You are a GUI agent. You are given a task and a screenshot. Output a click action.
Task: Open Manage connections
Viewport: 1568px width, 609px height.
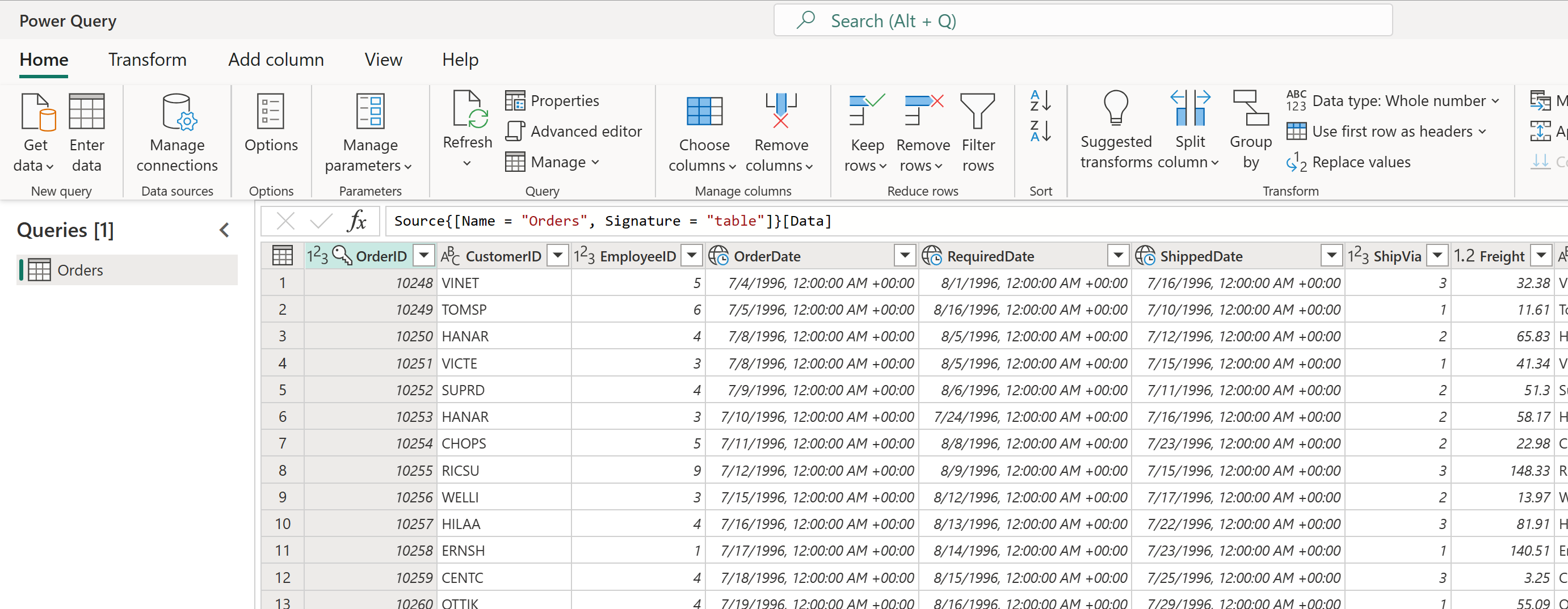click(177, 133)
